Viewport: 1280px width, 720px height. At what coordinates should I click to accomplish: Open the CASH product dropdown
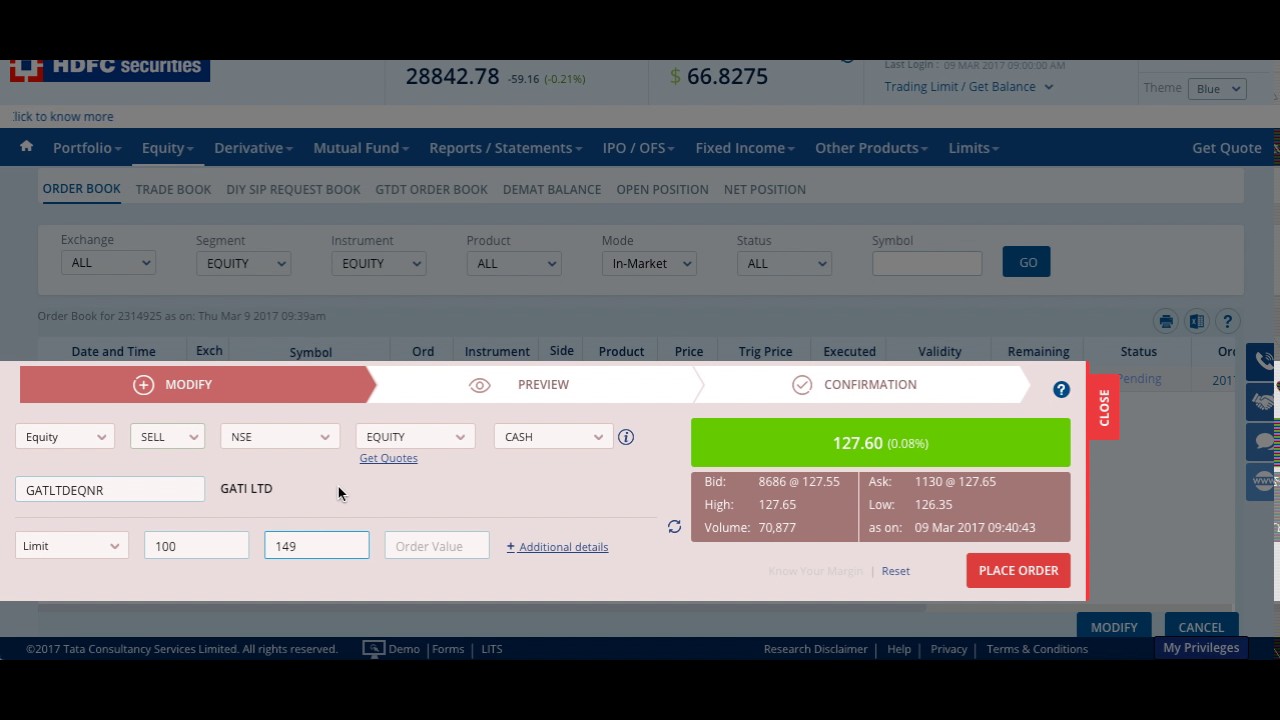pos(553,436)
